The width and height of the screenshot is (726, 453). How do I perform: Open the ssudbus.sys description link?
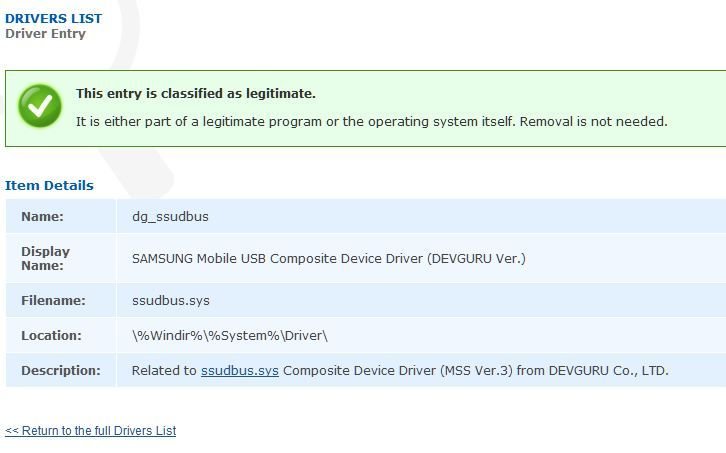(239, 371)
